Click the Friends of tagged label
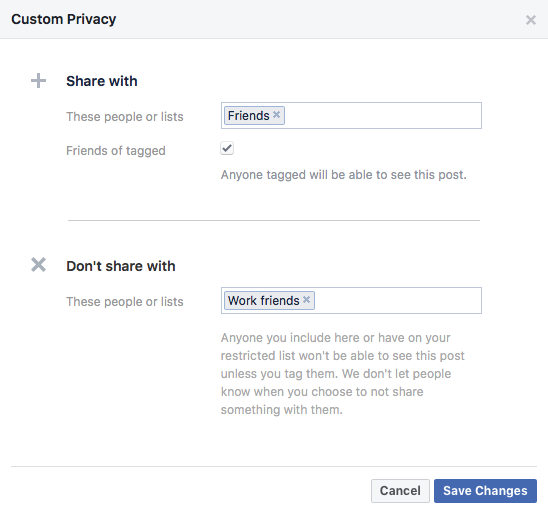Viewport: 548px width, 514px height. coord(116,151)
